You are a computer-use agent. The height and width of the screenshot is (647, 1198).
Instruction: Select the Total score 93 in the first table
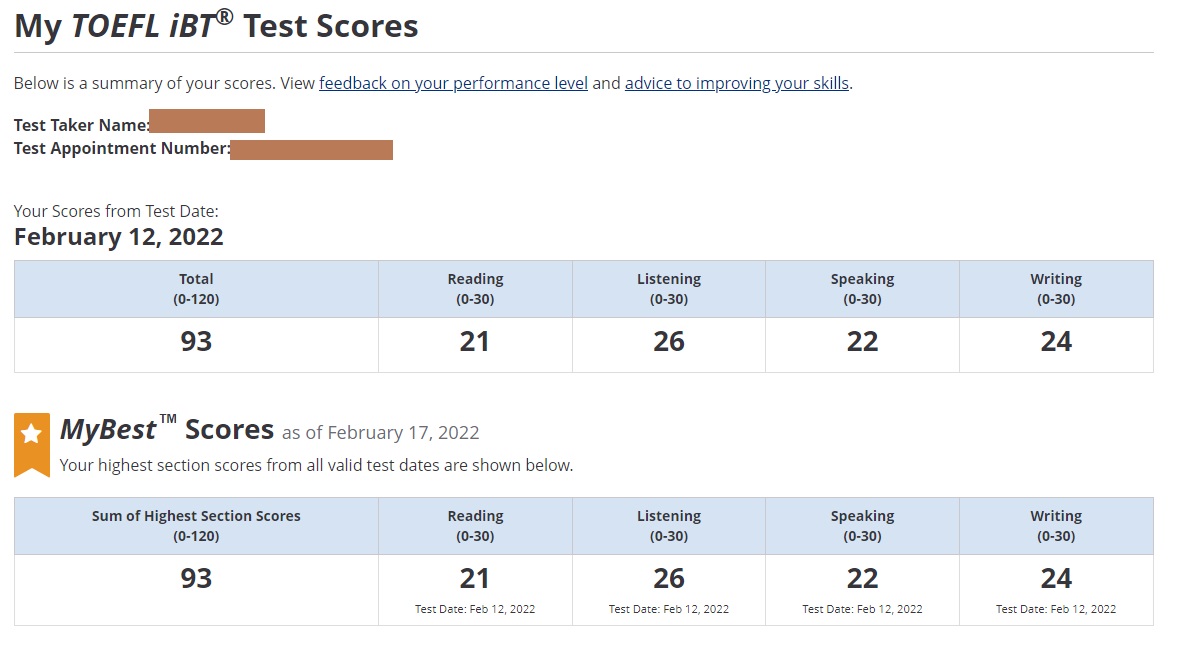point(196,342)
